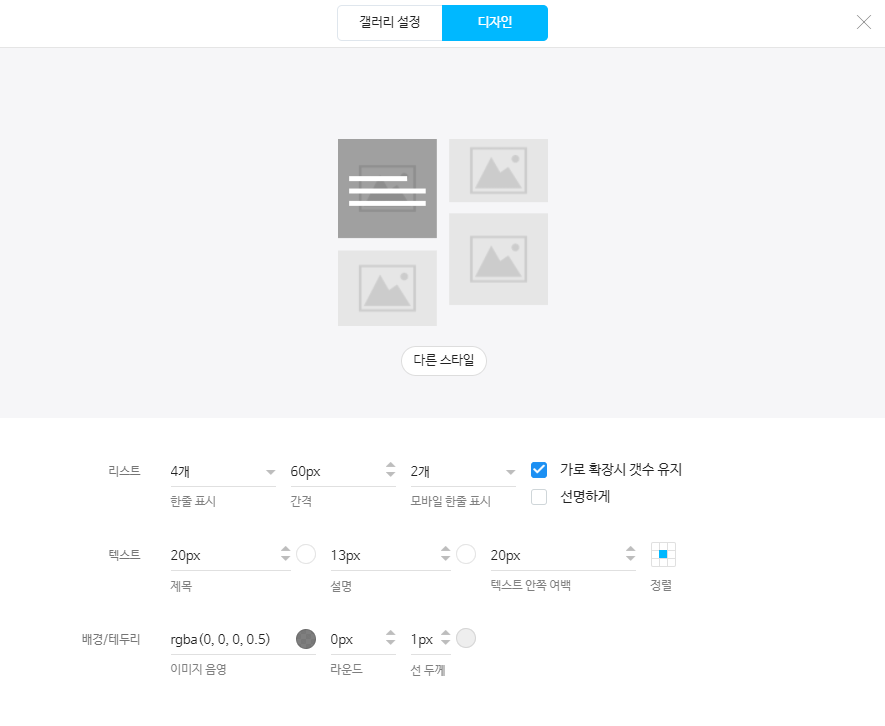This screenshot has height=726, width=885.
Task: Select the 디자인 tab
Action: pos(495,23)
